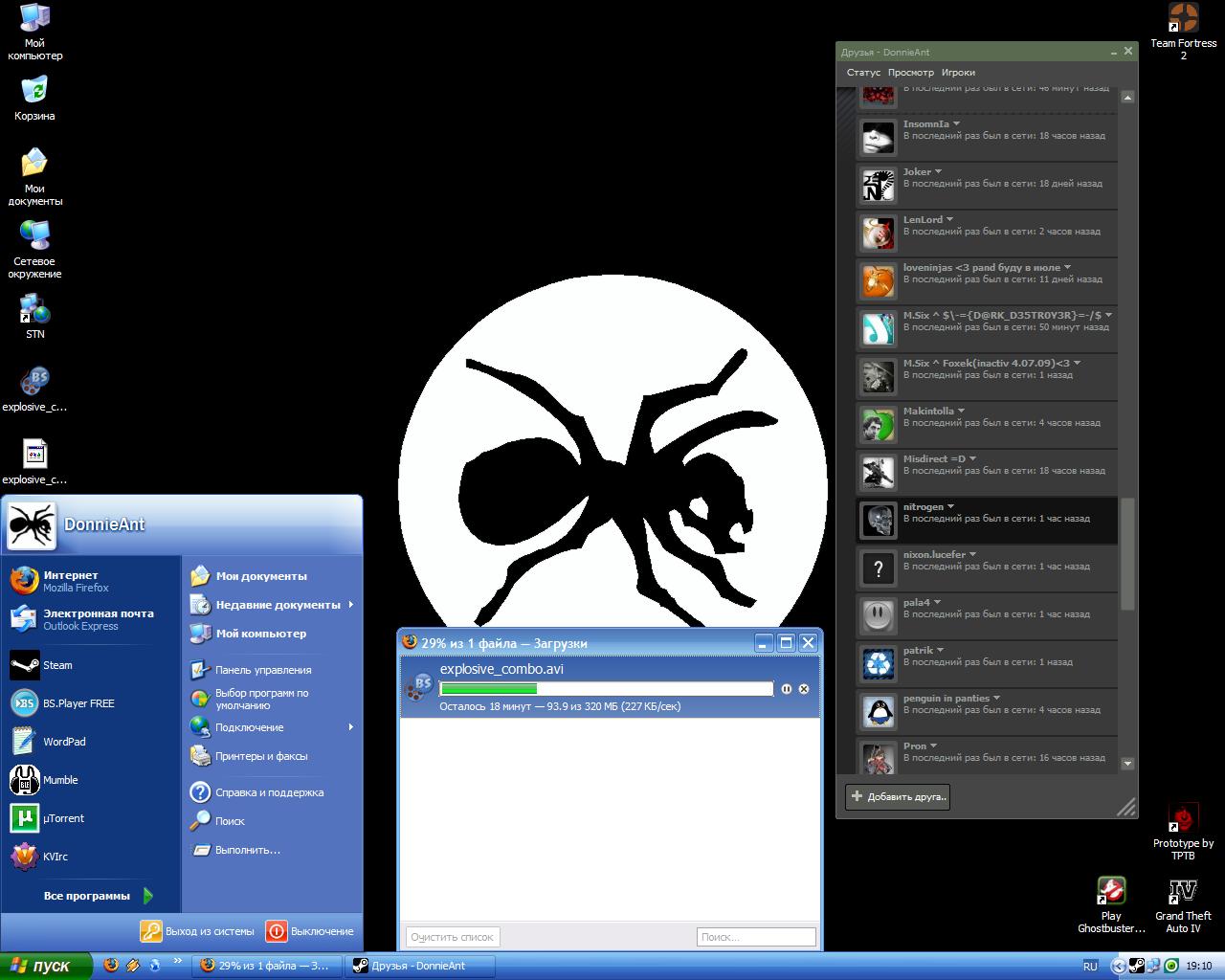Click the пуск Start button
Image resolution: width=1225 pixels, height=980 pixels.
tap(46, 966)
